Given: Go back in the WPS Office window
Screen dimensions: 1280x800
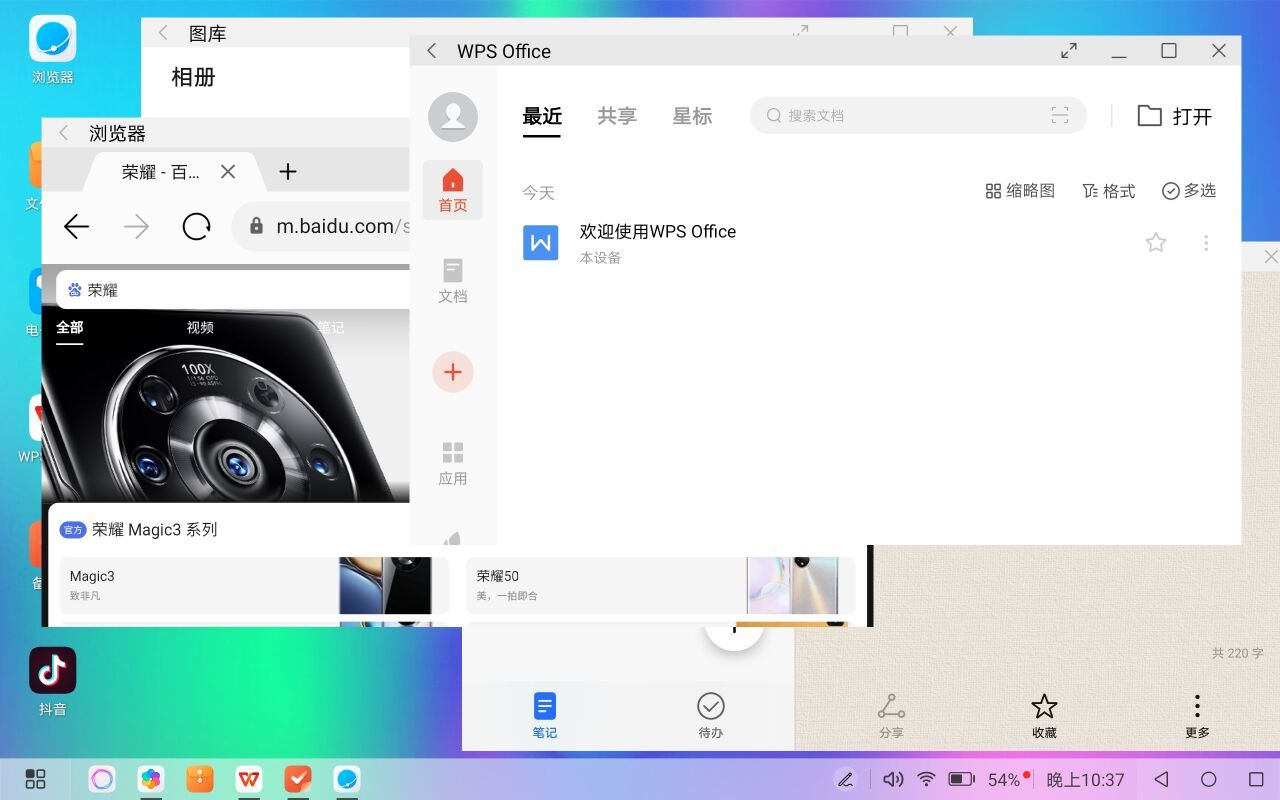Looking at the screenshot, I should [x=432, y=51].
